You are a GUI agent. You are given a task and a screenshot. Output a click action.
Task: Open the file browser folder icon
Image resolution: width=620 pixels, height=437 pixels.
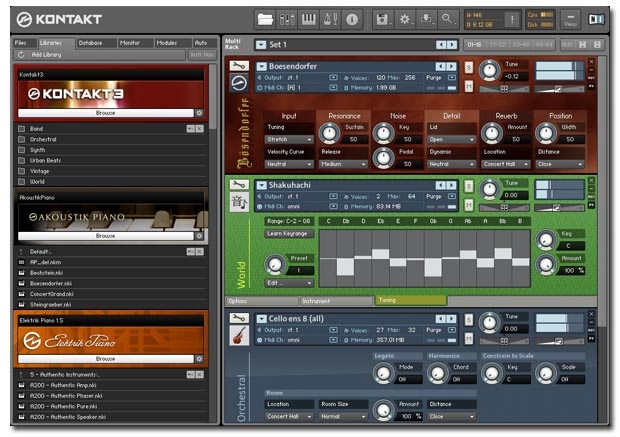coord(265,19)
